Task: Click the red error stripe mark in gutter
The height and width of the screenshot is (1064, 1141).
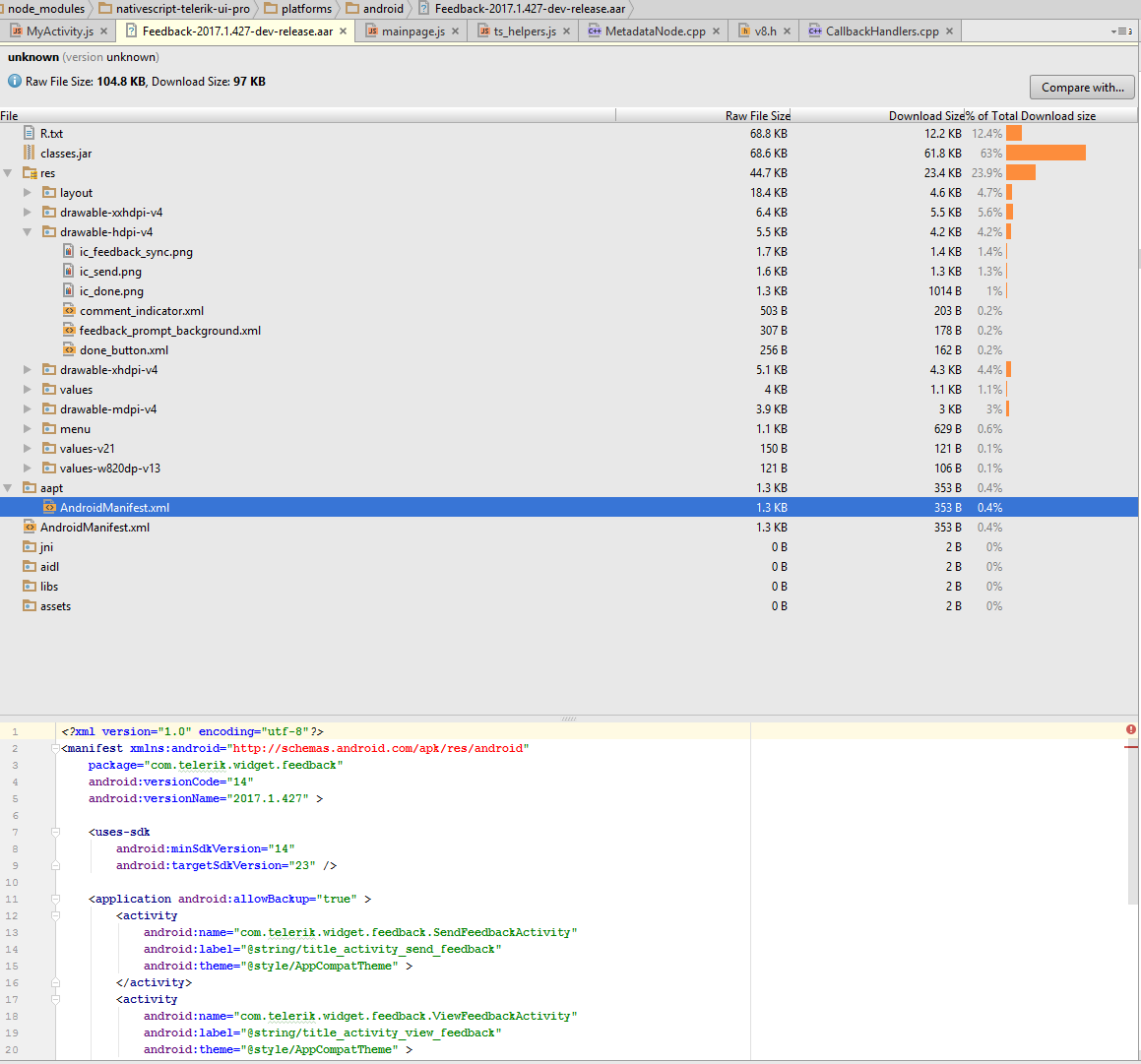Action: (1131, 747)
